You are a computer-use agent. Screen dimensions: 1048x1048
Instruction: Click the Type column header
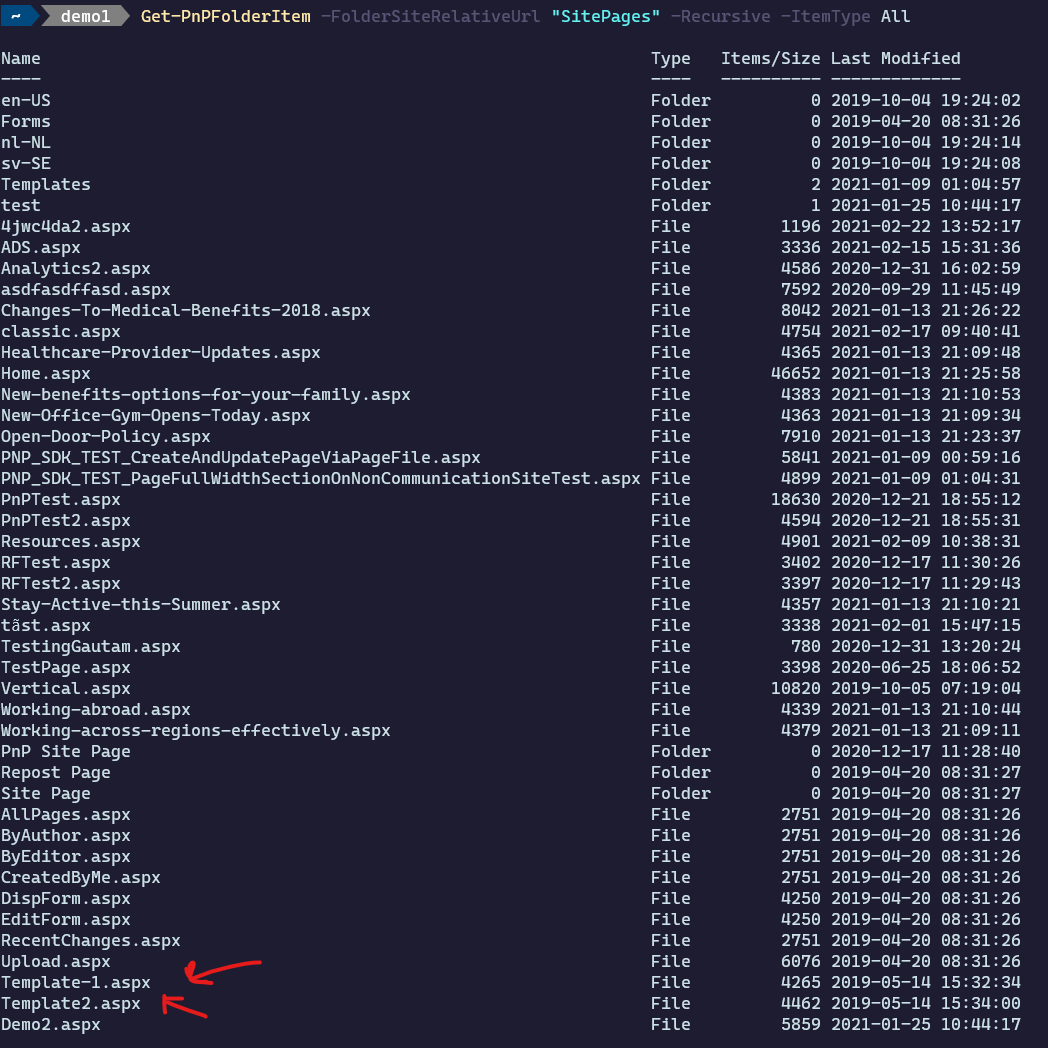tap(670, 59)
